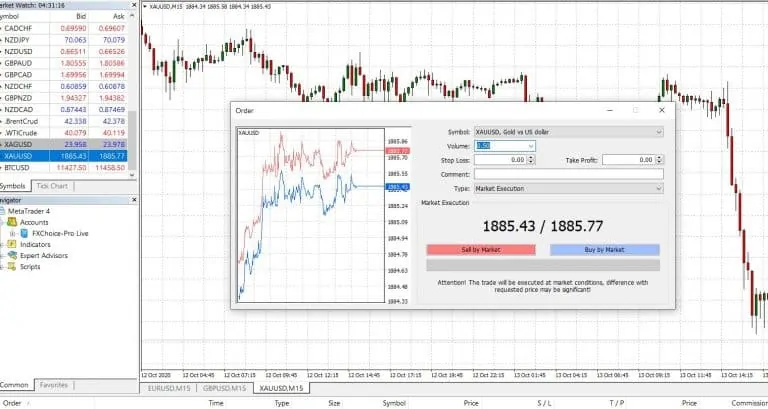Click the Time column header in the Terminal
Viewport: 768px width, 409px height.
click(216, 403)
